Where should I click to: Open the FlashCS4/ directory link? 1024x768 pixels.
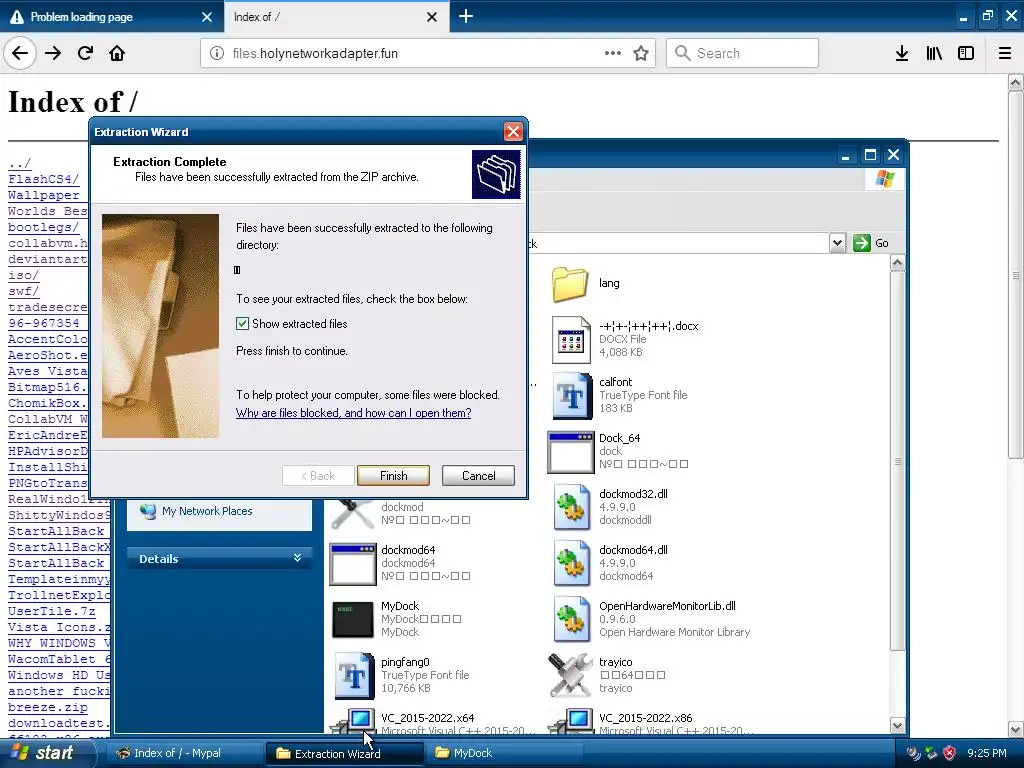click(44, 179)
